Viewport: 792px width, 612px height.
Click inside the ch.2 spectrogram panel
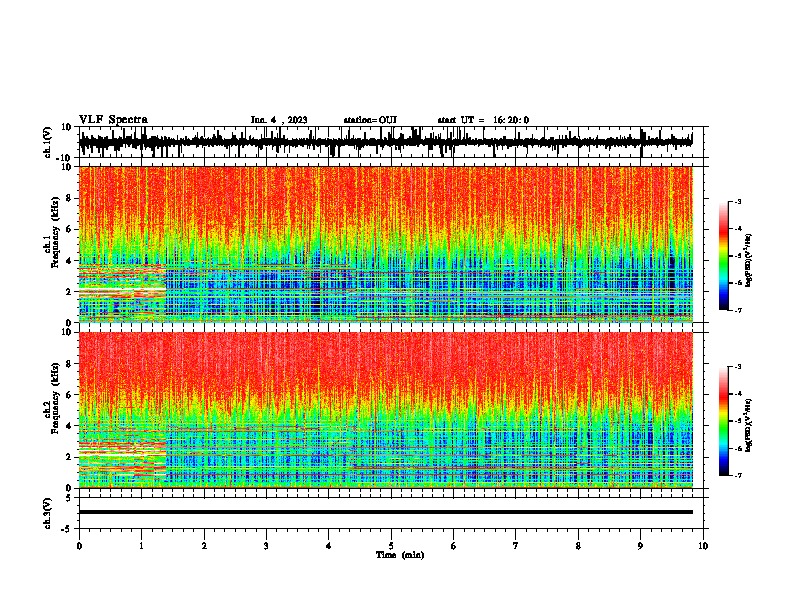click(385, 410)
